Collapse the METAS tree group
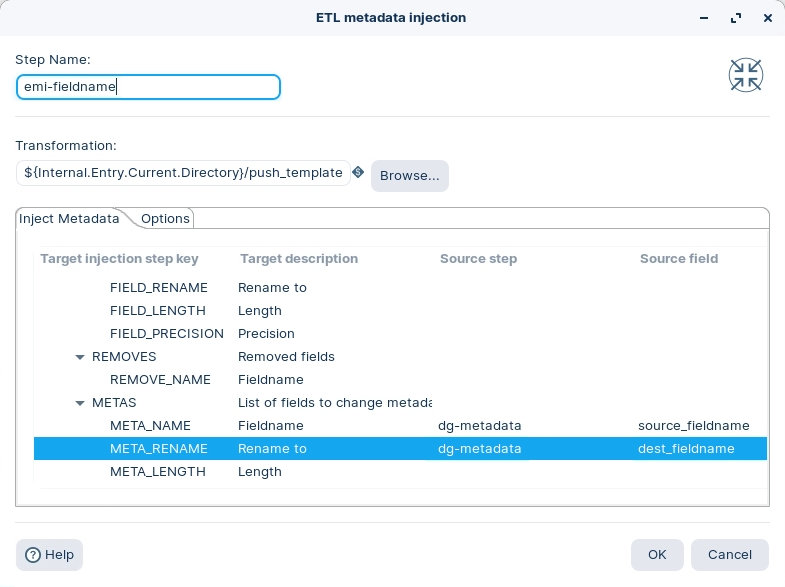The width and height of the screenshot is (785, 587). click(80, 403)
